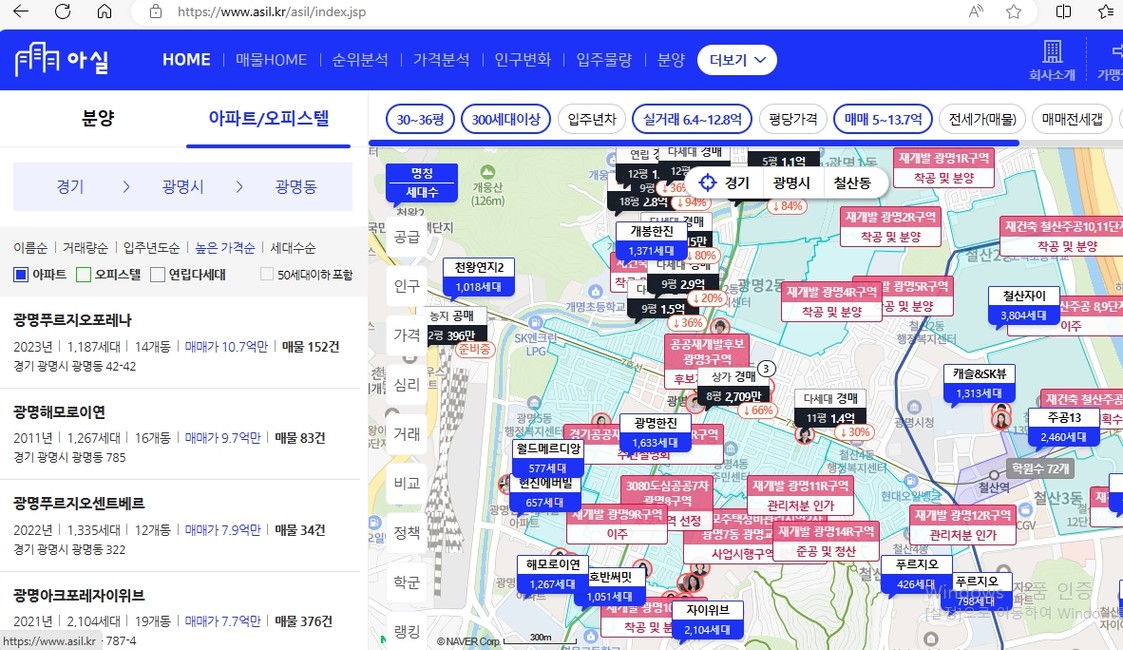The image size is (1123, 650).
Task: Toggle 30~36평 filter pill
Action: point(420,120)
